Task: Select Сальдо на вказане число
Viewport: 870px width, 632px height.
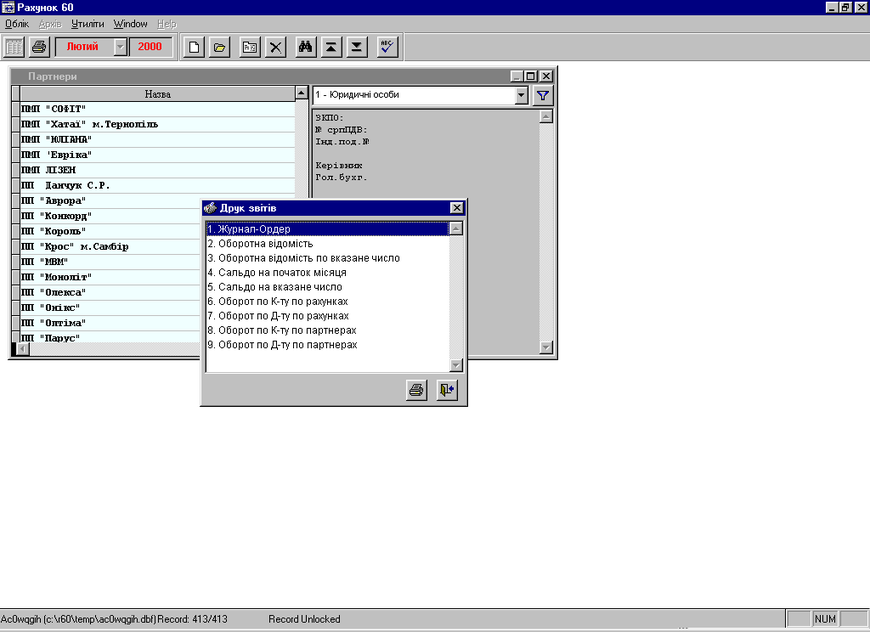Action: pos(327,287)
